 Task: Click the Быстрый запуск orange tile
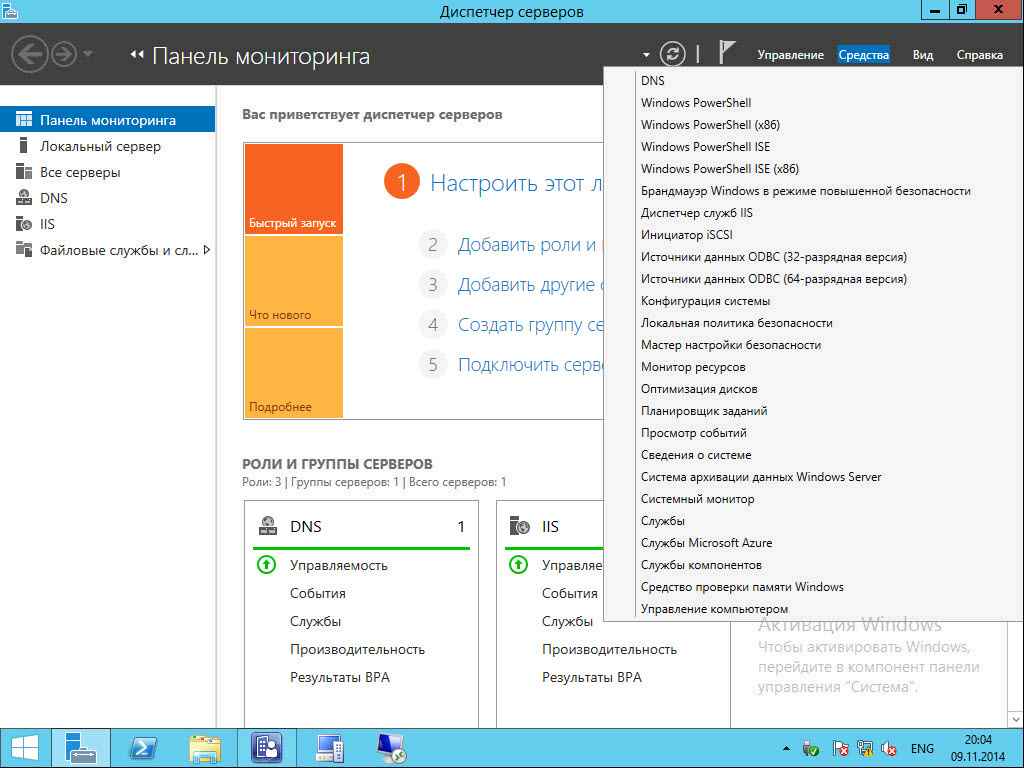click(x=293, y=189)
